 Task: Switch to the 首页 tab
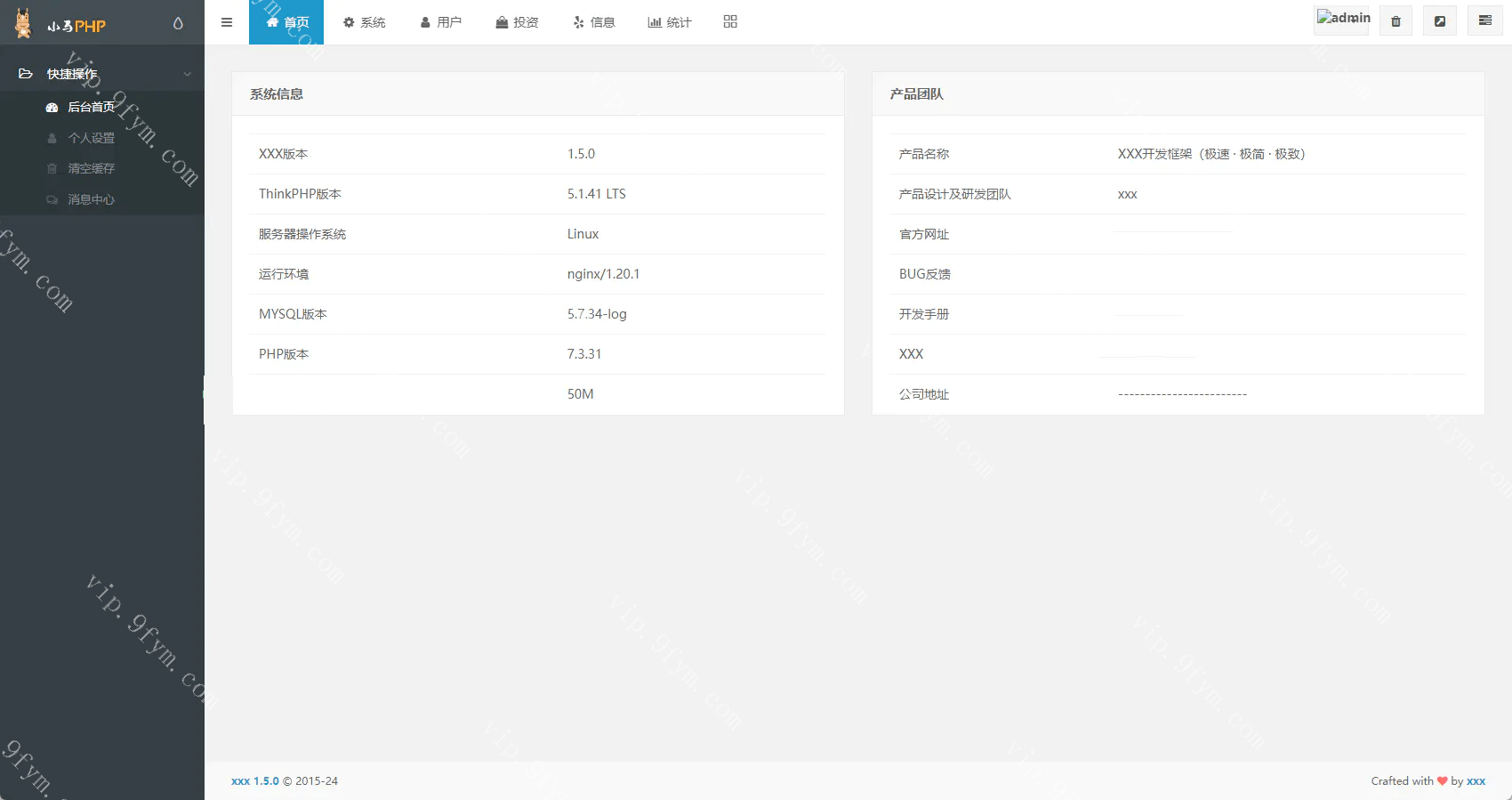pos(286,22)
